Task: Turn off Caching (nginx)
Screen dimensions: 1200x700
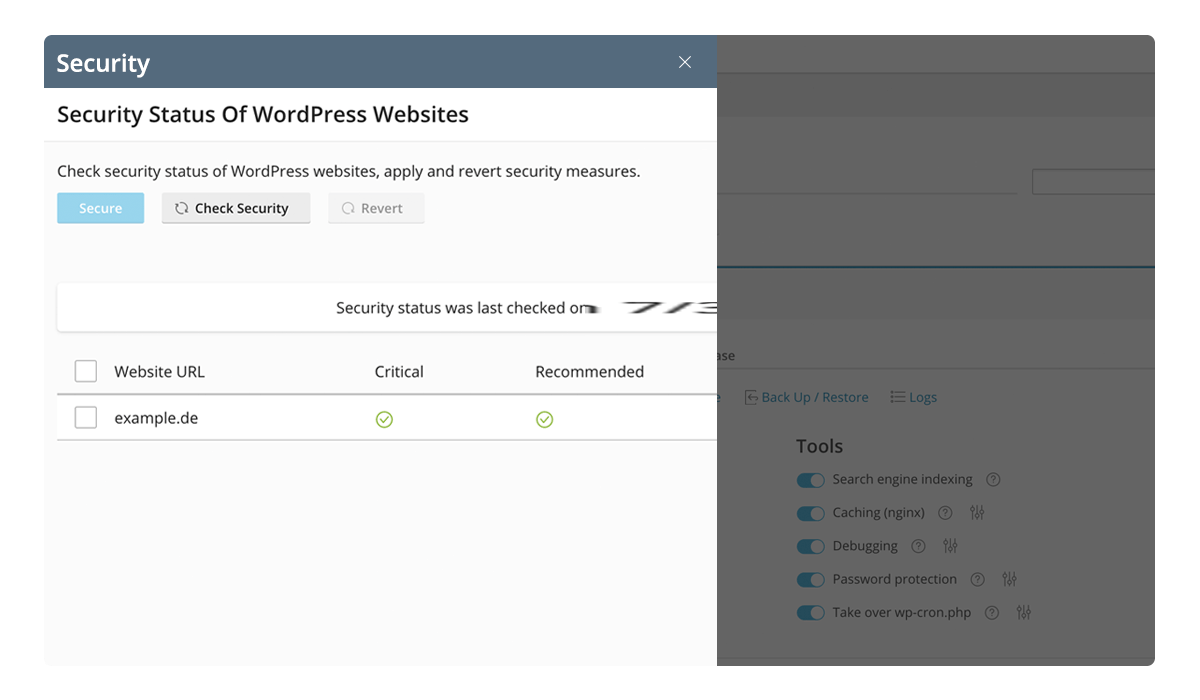Action: pos(811,513)
